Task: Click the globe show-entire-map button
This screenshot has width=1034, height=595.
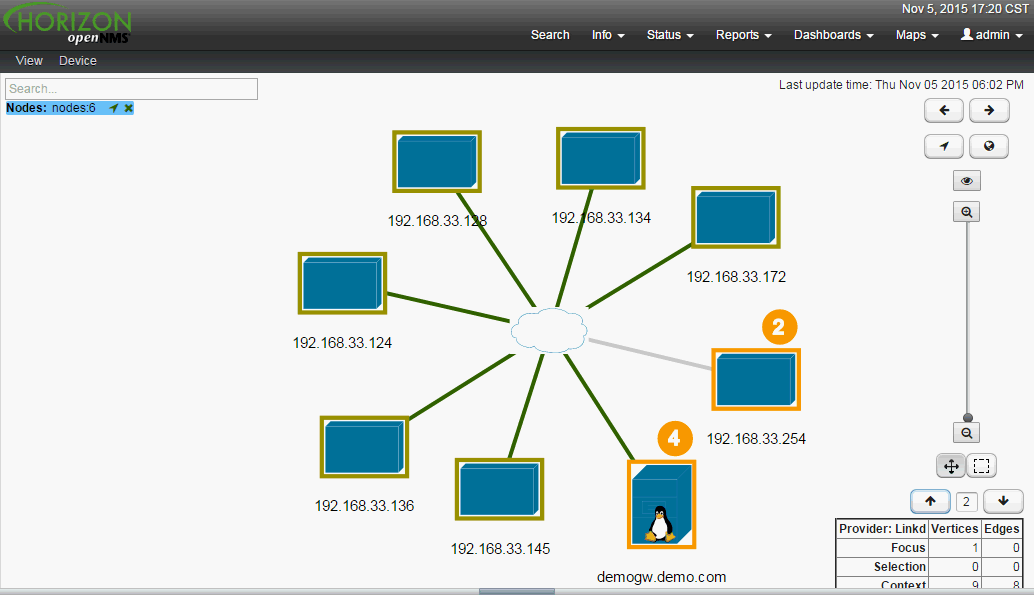Action: coord(988,146)
